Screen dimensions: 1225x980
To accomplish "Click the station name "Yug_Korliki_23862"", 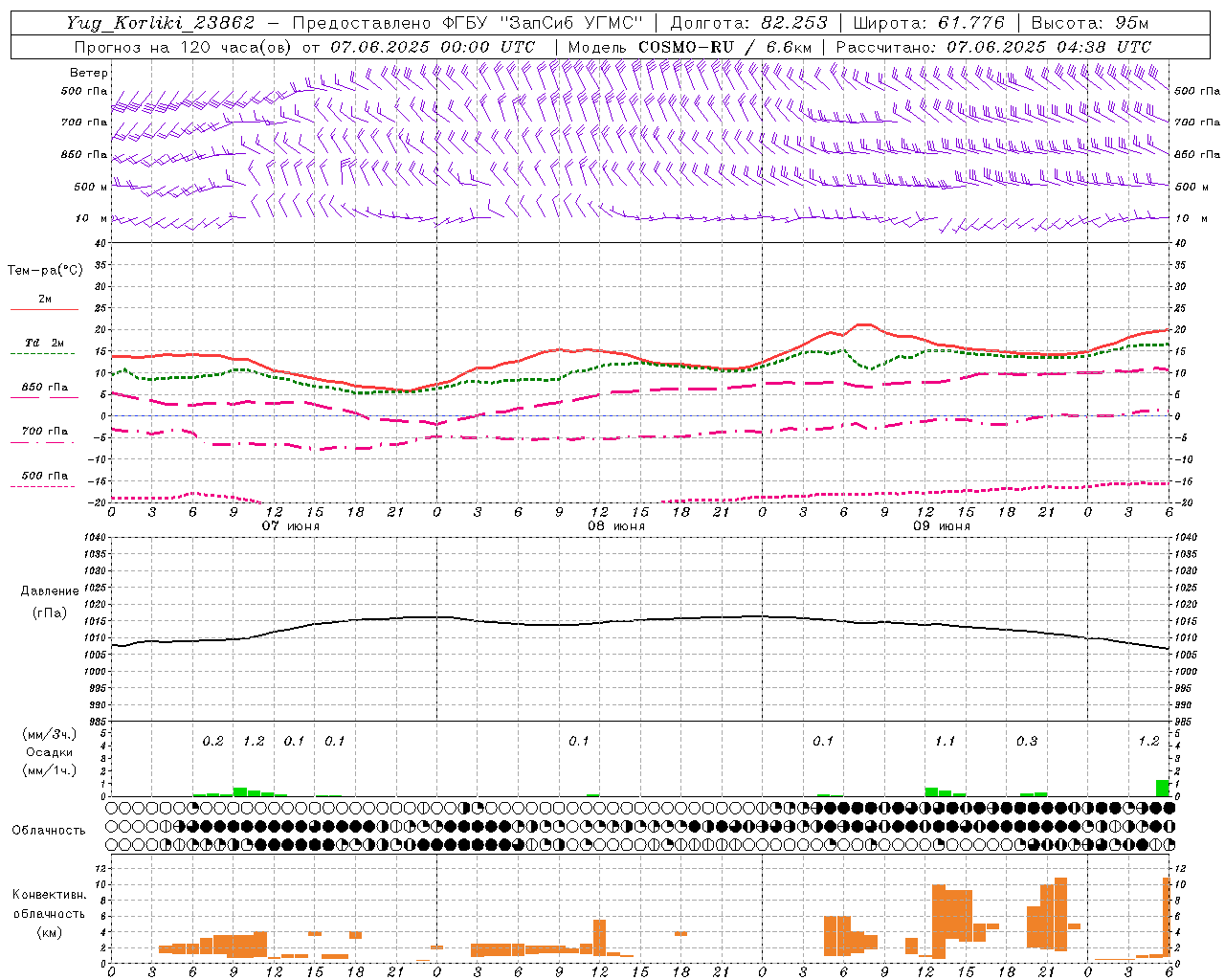I will (x=161, y=23).
